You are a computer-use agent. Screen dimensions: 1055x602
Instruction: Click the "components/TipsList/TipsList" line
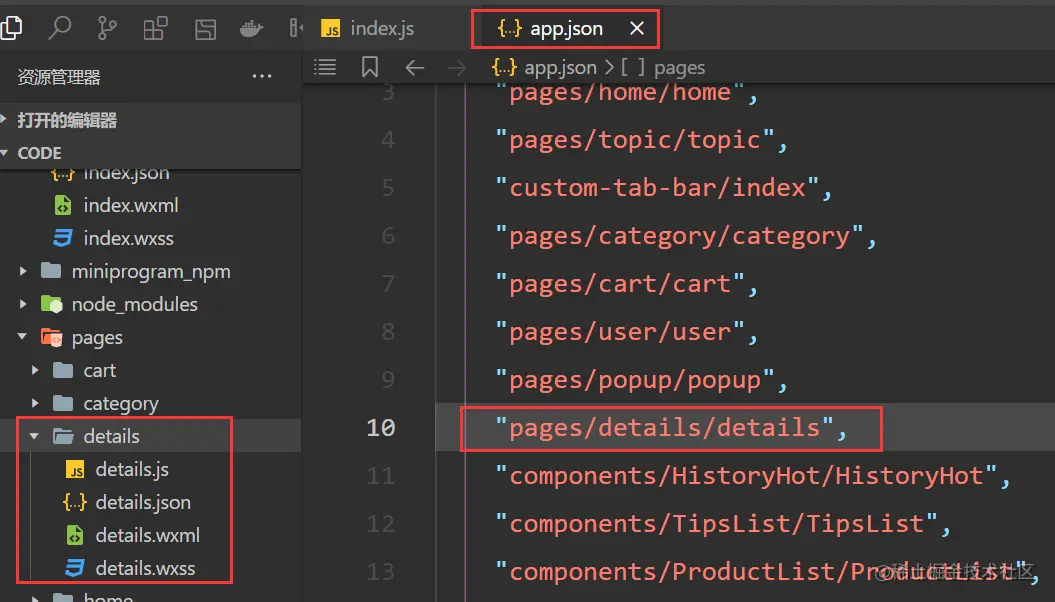(723, 524)
